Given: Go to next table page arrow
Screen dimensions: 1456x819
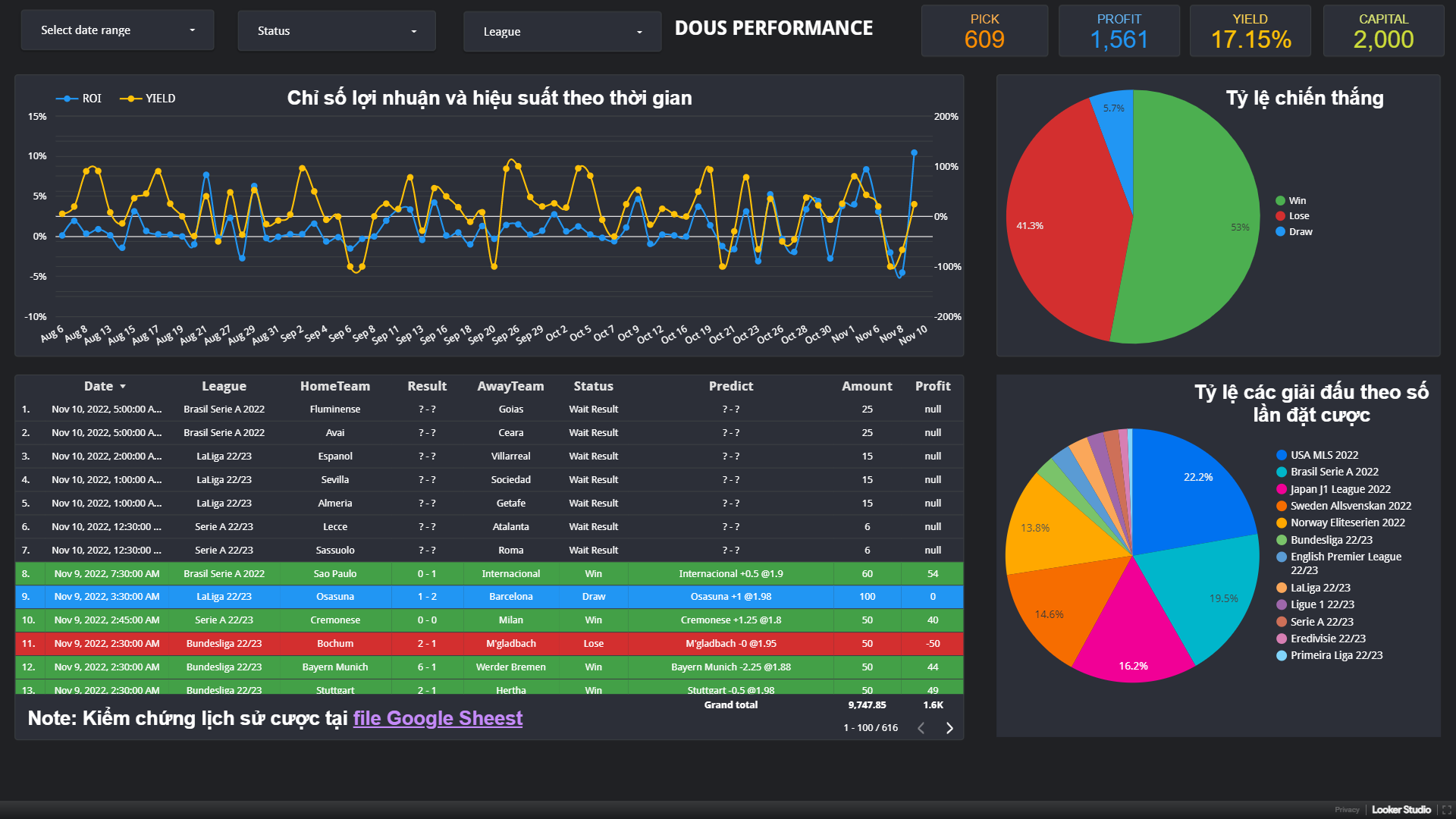Looking at the screenshot, I should [x=949, y=728].
